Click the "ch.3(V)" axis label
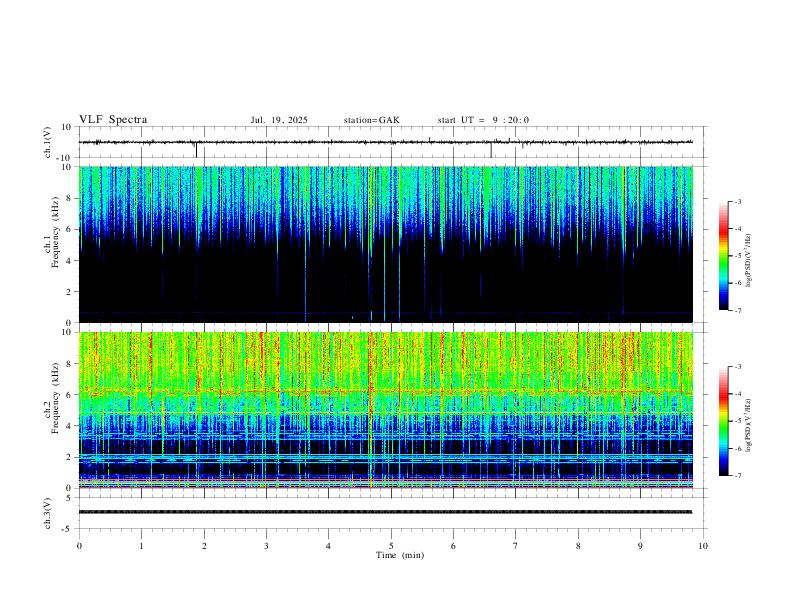This screenshot has width=792, height=612. pos(48,513)
